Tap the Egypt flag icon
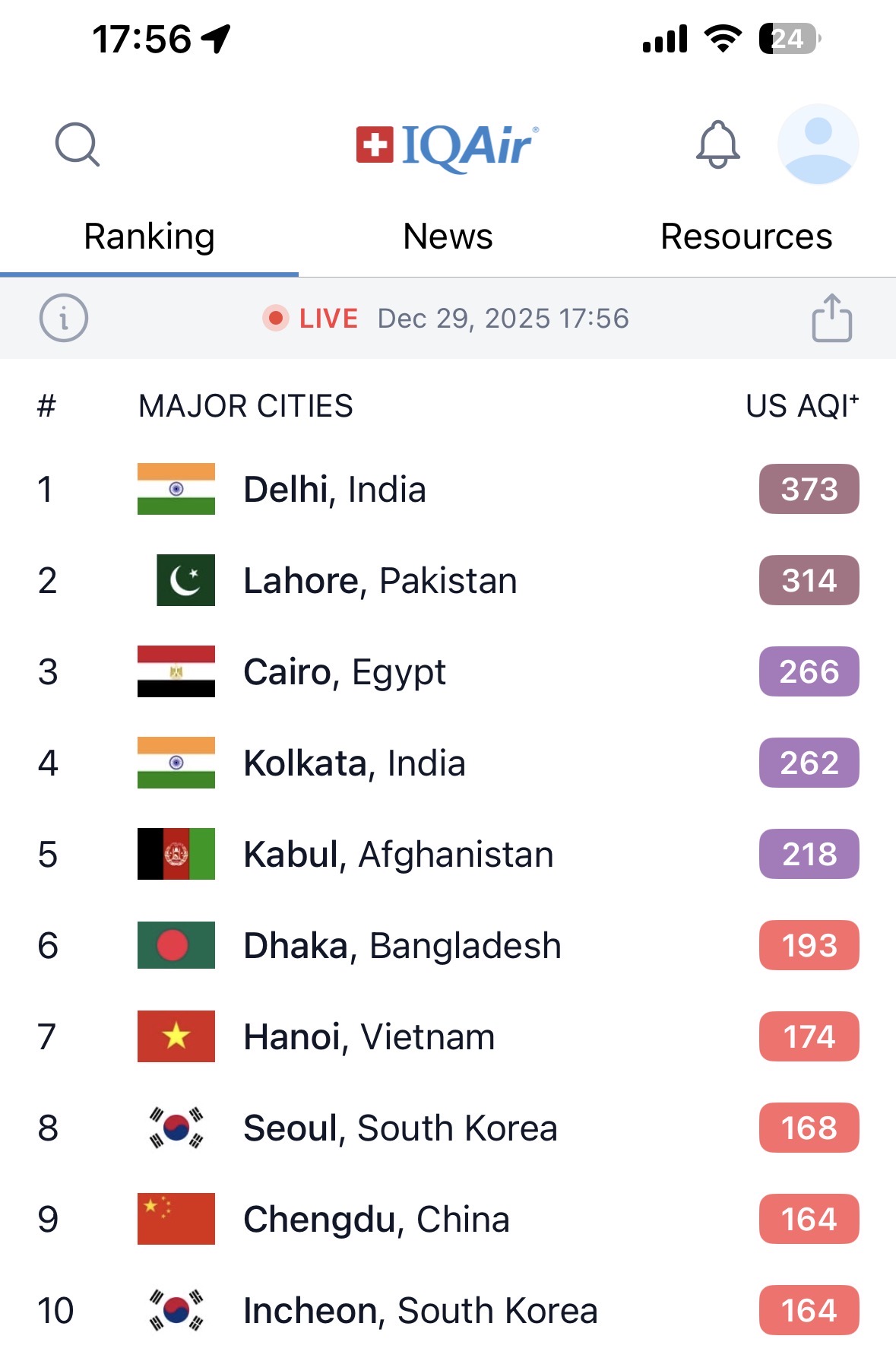Image resolution: width=896 pixels, height=1358 pixels. 176,671
